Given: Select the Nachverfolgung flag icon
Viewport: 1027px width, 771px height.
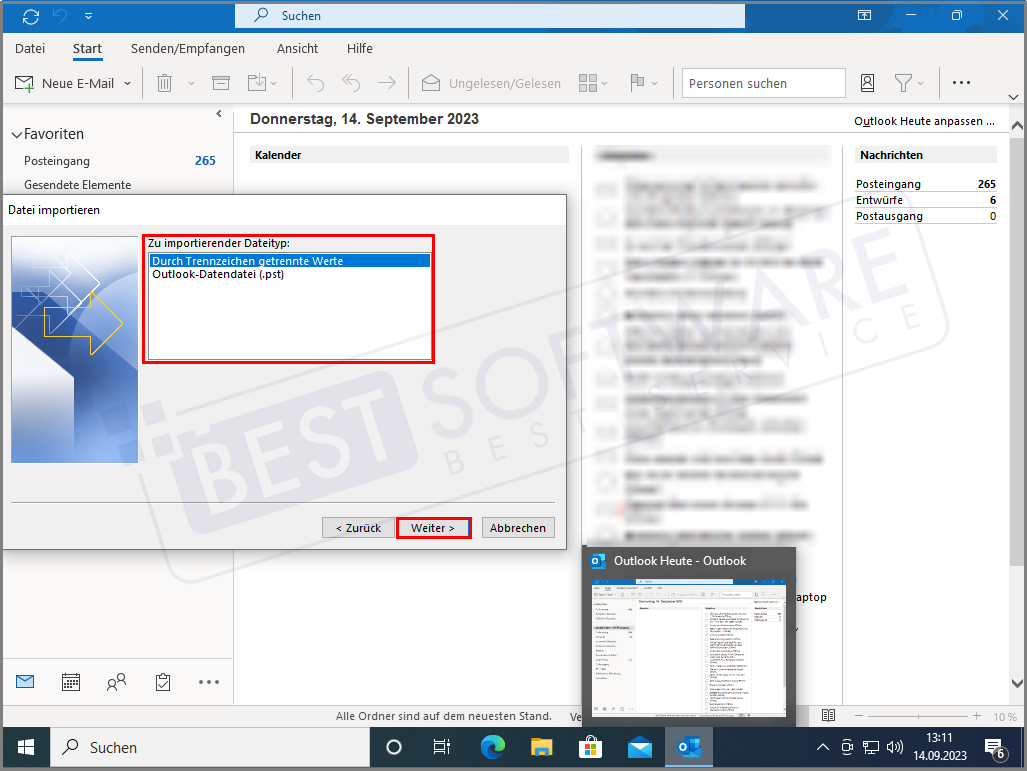Looking at the screenshot, I should [x=639, y=83].
